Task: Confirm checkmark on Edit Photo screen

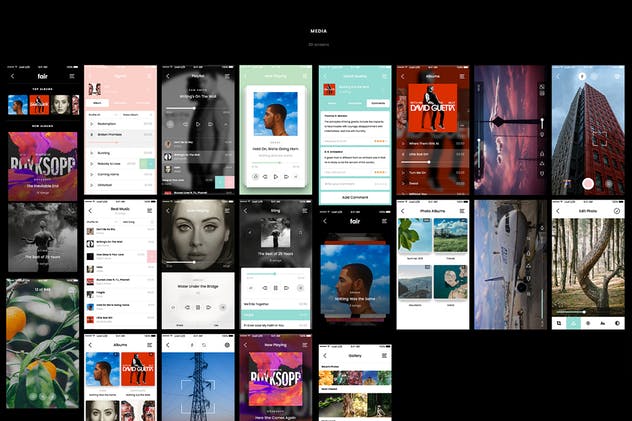Action: coord(617,211)
